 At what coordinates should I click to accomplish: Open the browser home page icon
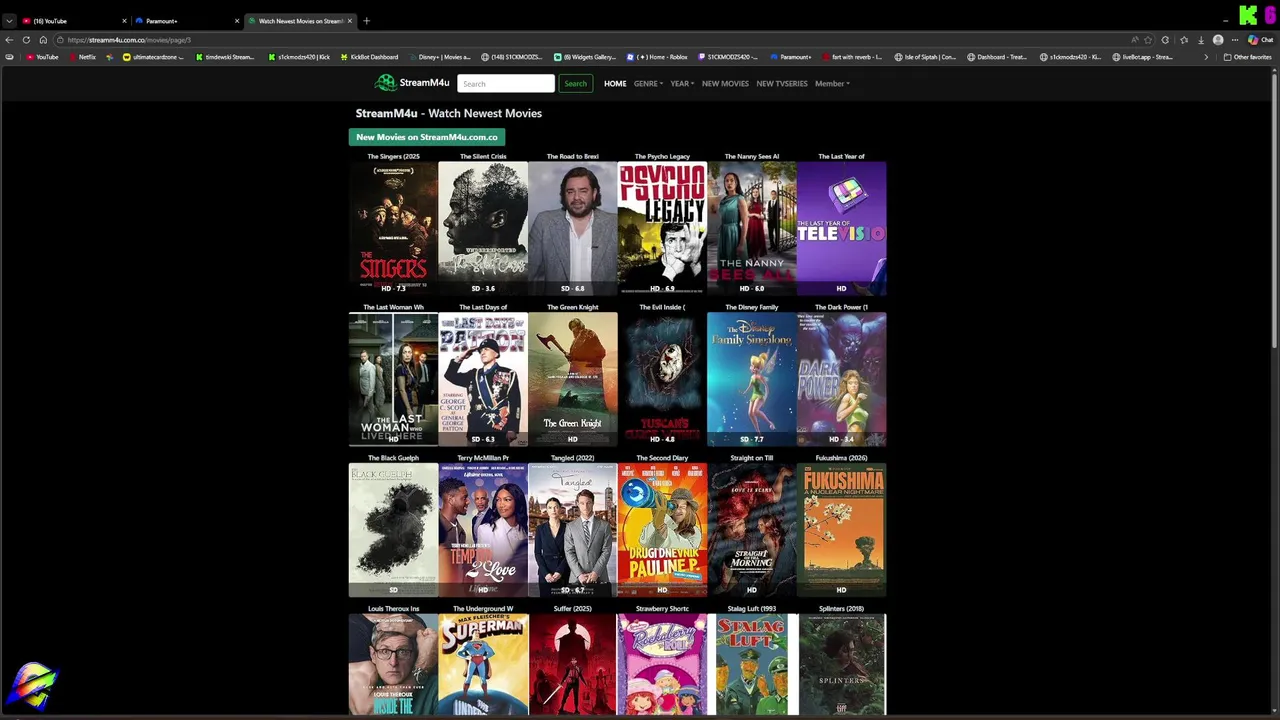click(43, 40)
